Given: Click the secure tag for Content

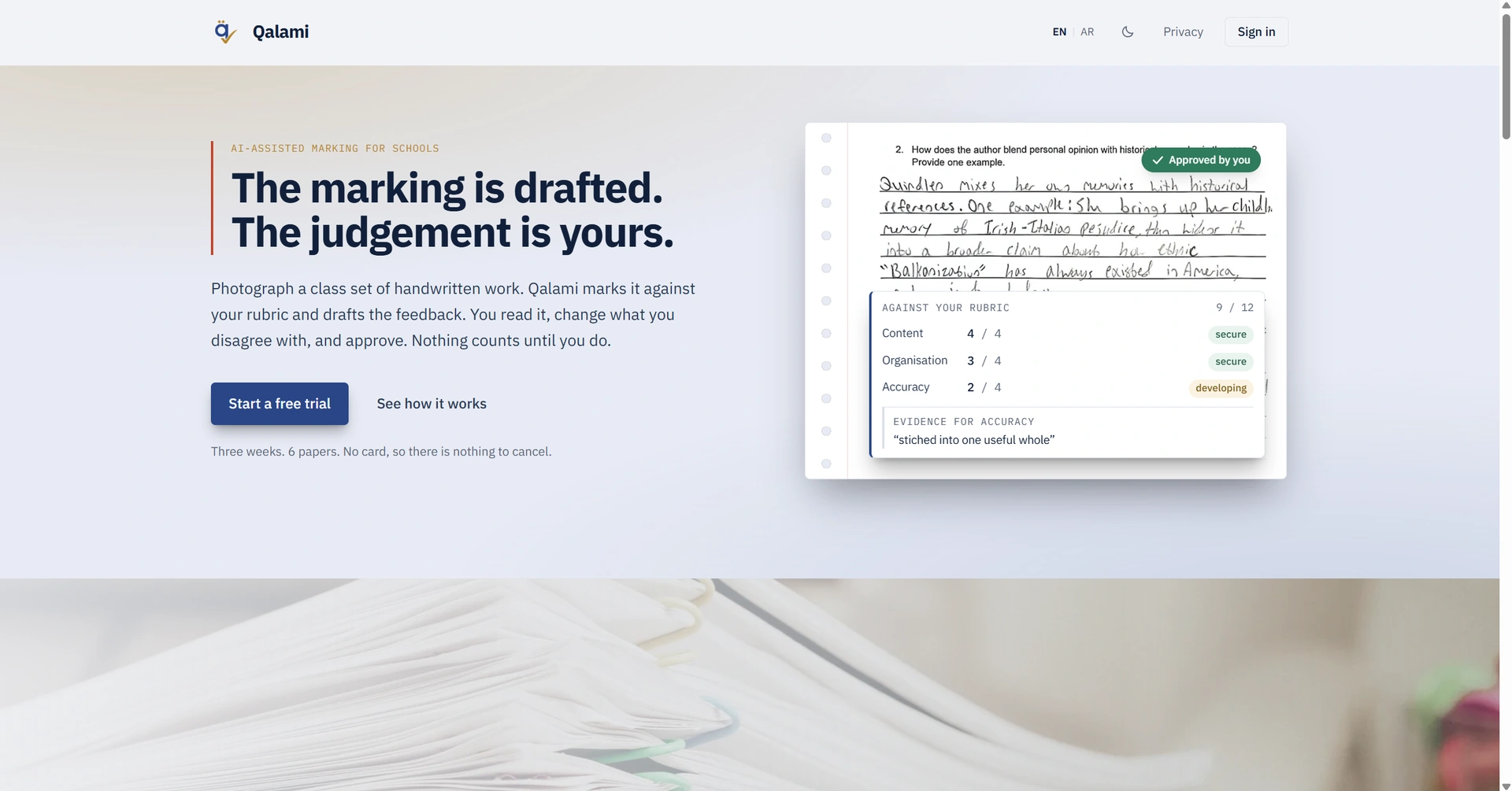Looking at the screenshot, I should pyautogui.click(x=1230, y=335).
